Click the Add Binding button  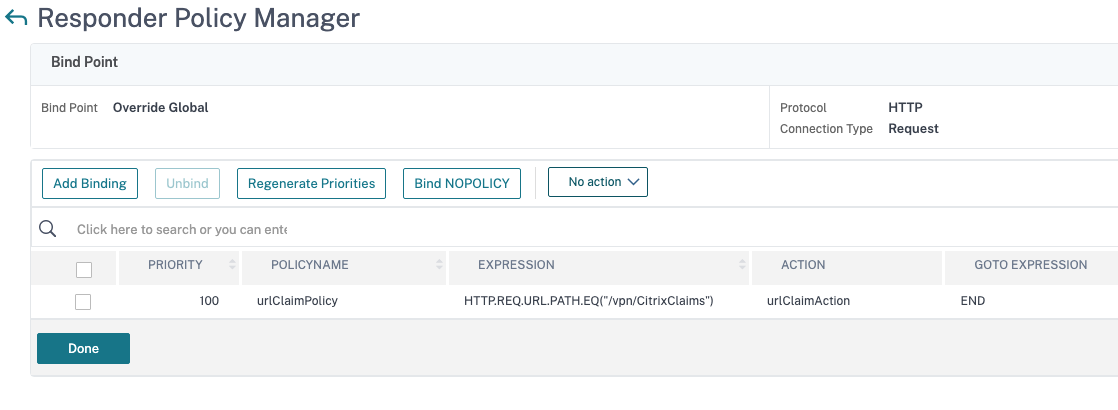click(x=90, y=183)
